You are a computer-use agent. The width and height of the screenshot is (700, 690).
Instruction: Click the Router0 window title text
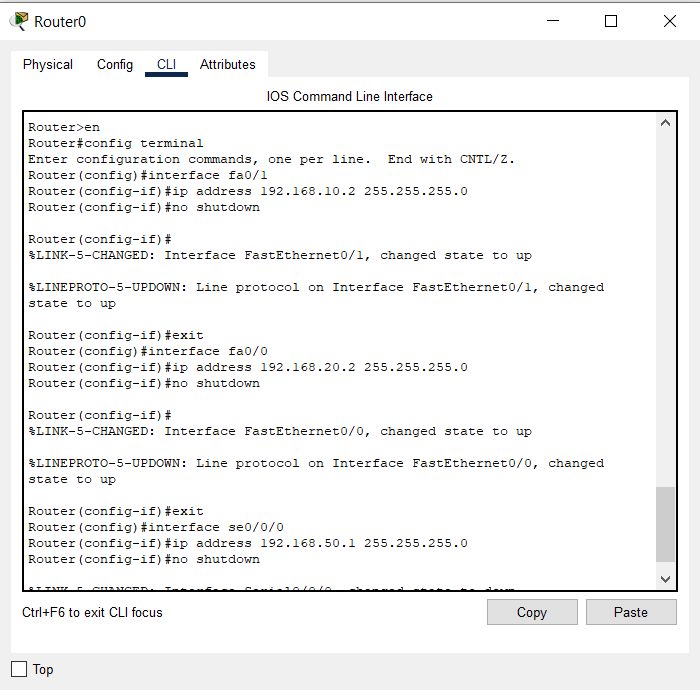click(59, 21)
